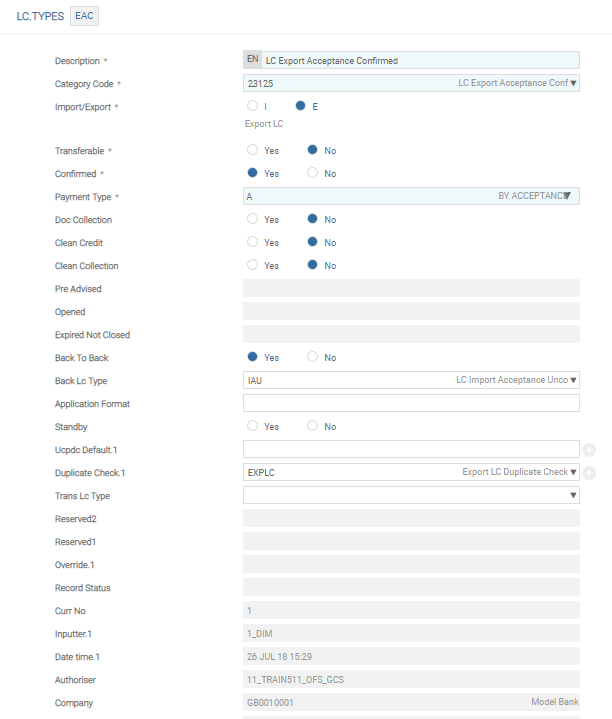This screenshot has width=612, height=719.
Task: Add another Duplicate Check value with plus icon
Action: (x=589, y=473)
